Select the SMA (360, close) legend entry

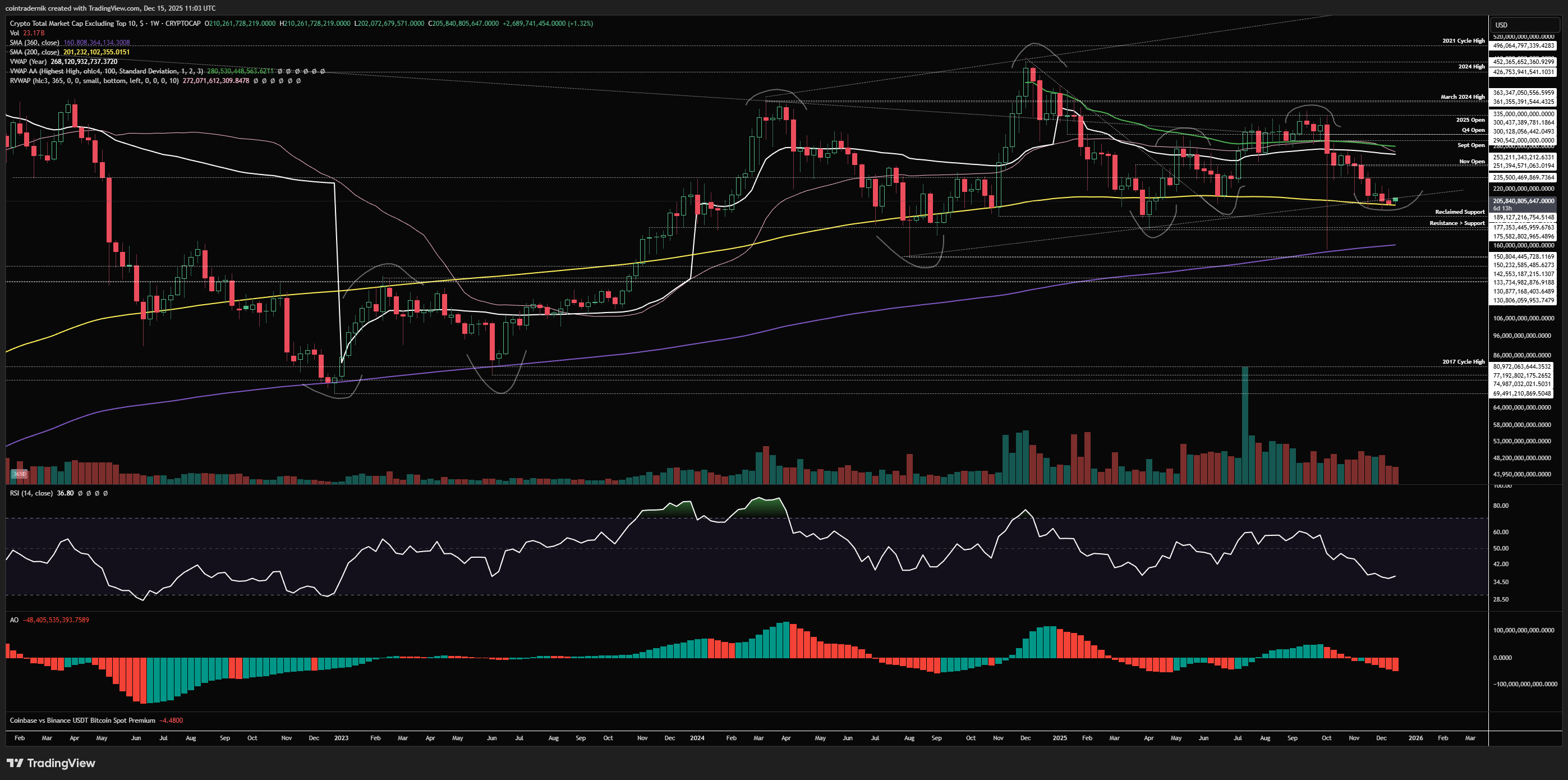pos(35,43)
